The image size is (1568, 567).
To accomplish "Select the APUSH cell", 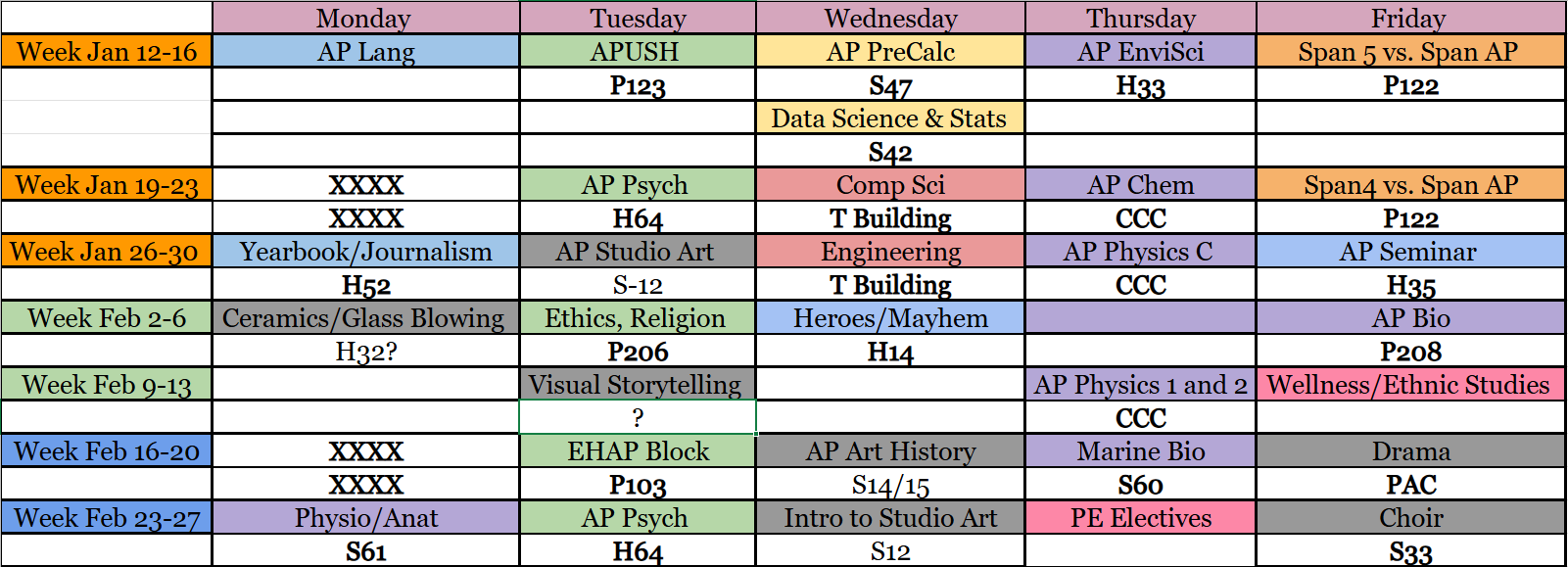I will click(637, 52).
